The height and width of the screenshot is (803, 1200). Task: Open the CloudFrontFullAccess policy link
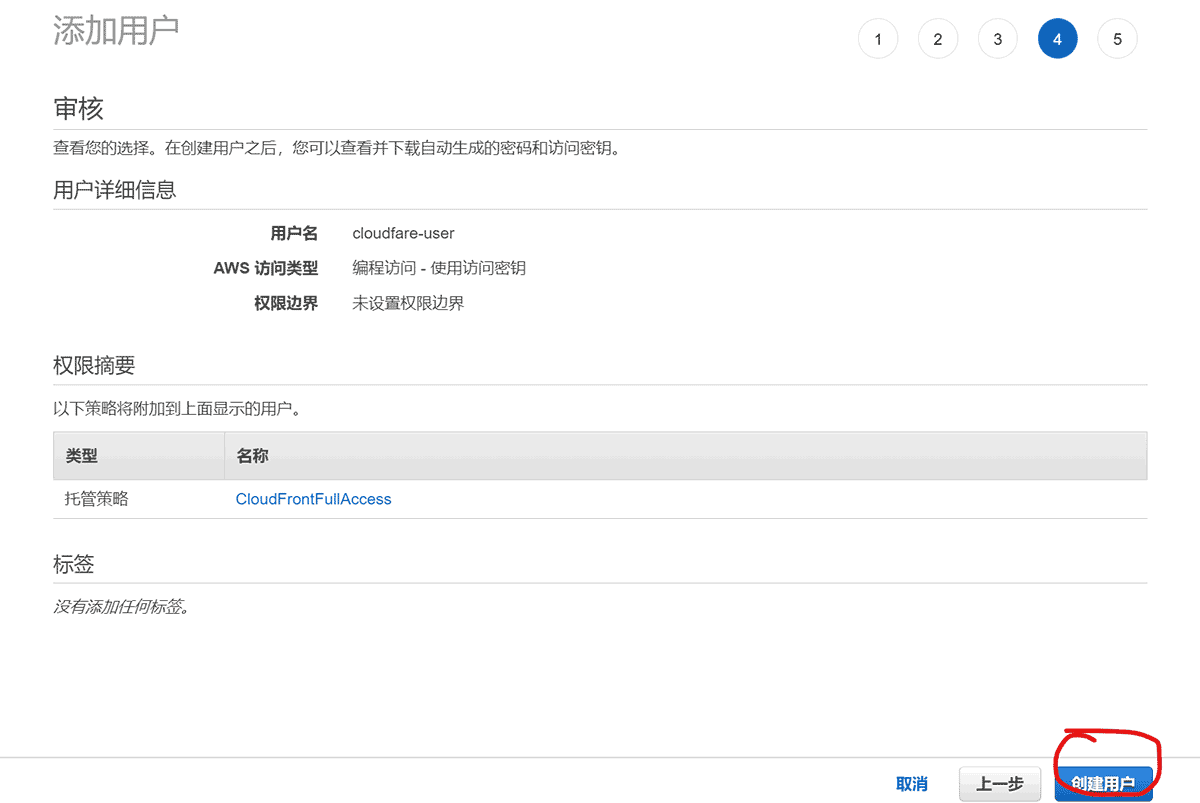313,498
